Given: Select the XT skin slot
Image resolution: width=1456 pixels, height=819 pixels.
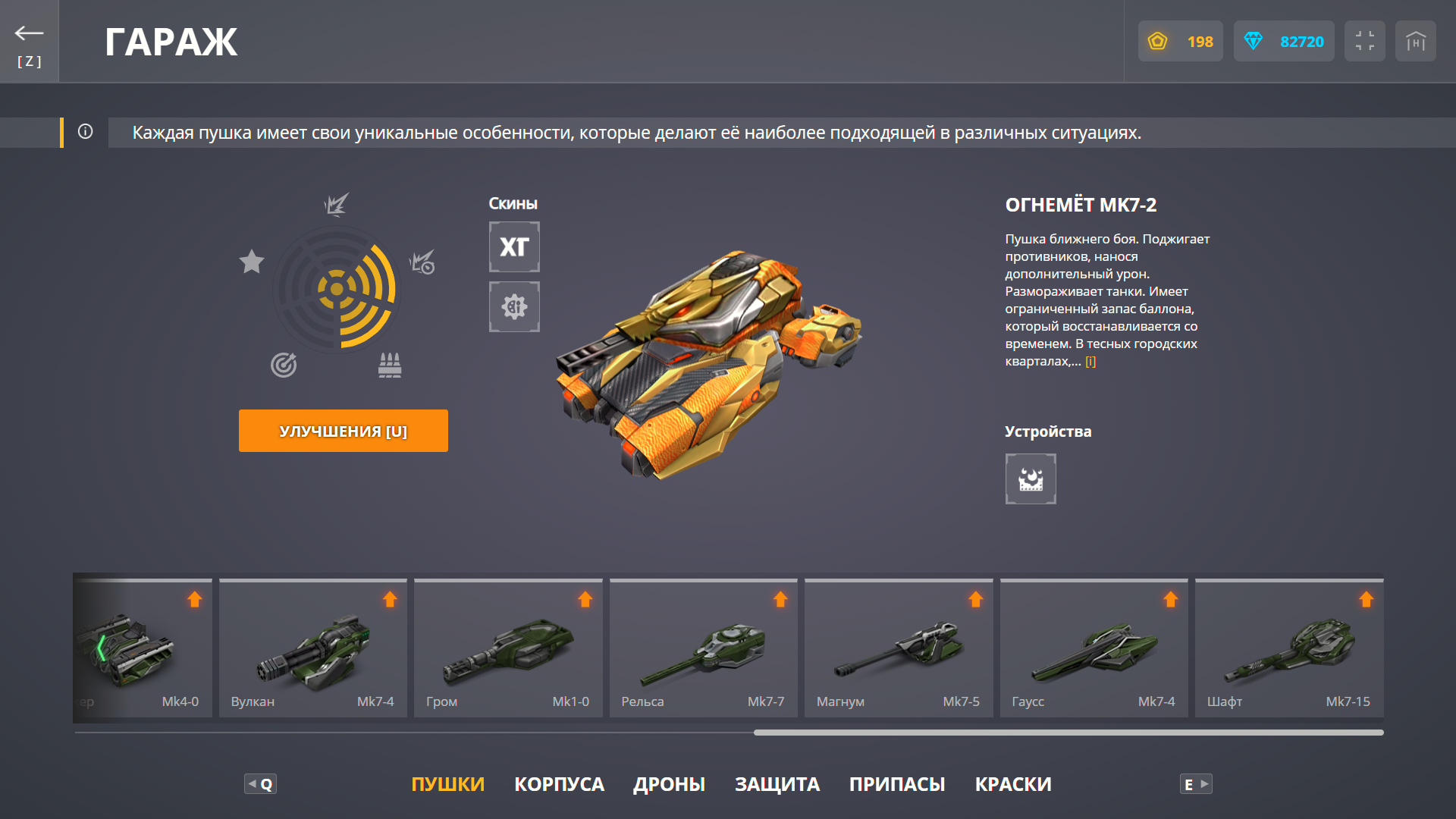Looking at the screenshot, I should click(514, 246).
